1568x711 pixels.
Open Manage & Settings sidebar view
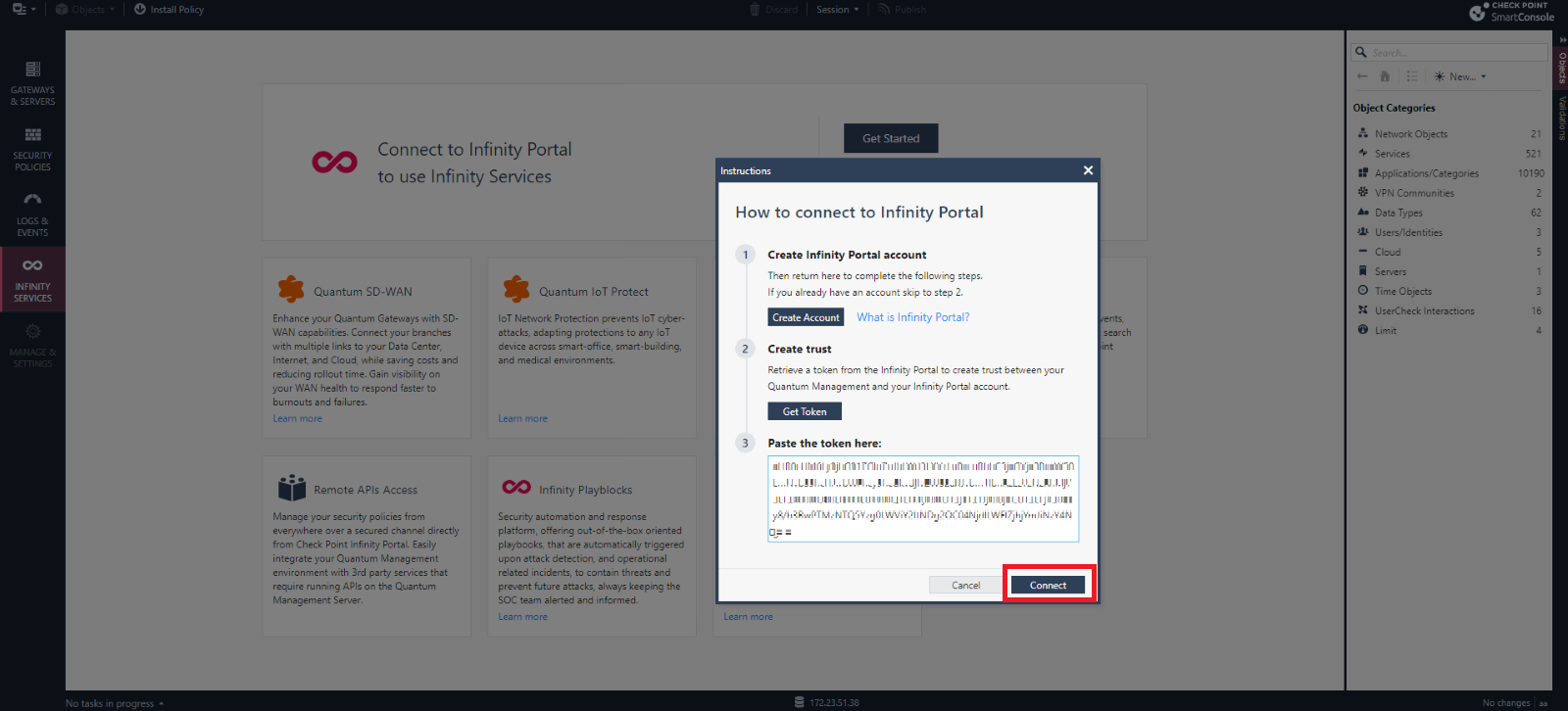32,346
